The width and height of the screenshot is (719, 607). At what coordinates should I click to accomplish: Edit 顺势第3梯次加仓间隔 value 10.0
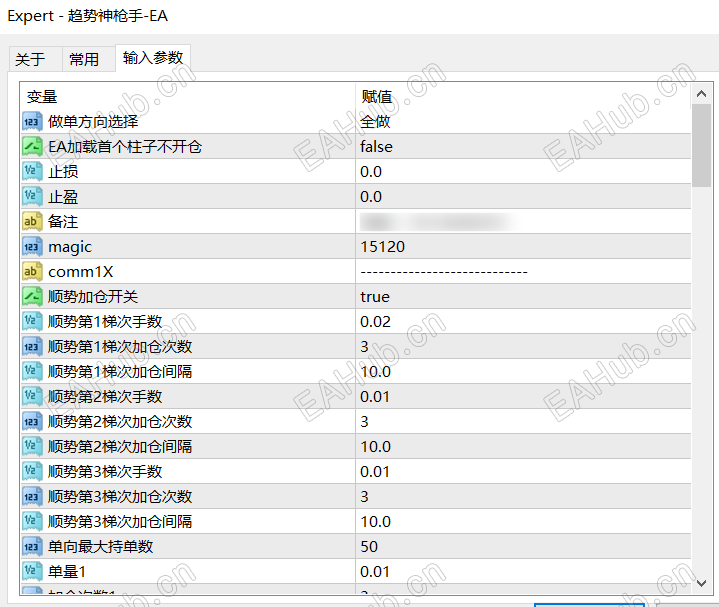523,521
